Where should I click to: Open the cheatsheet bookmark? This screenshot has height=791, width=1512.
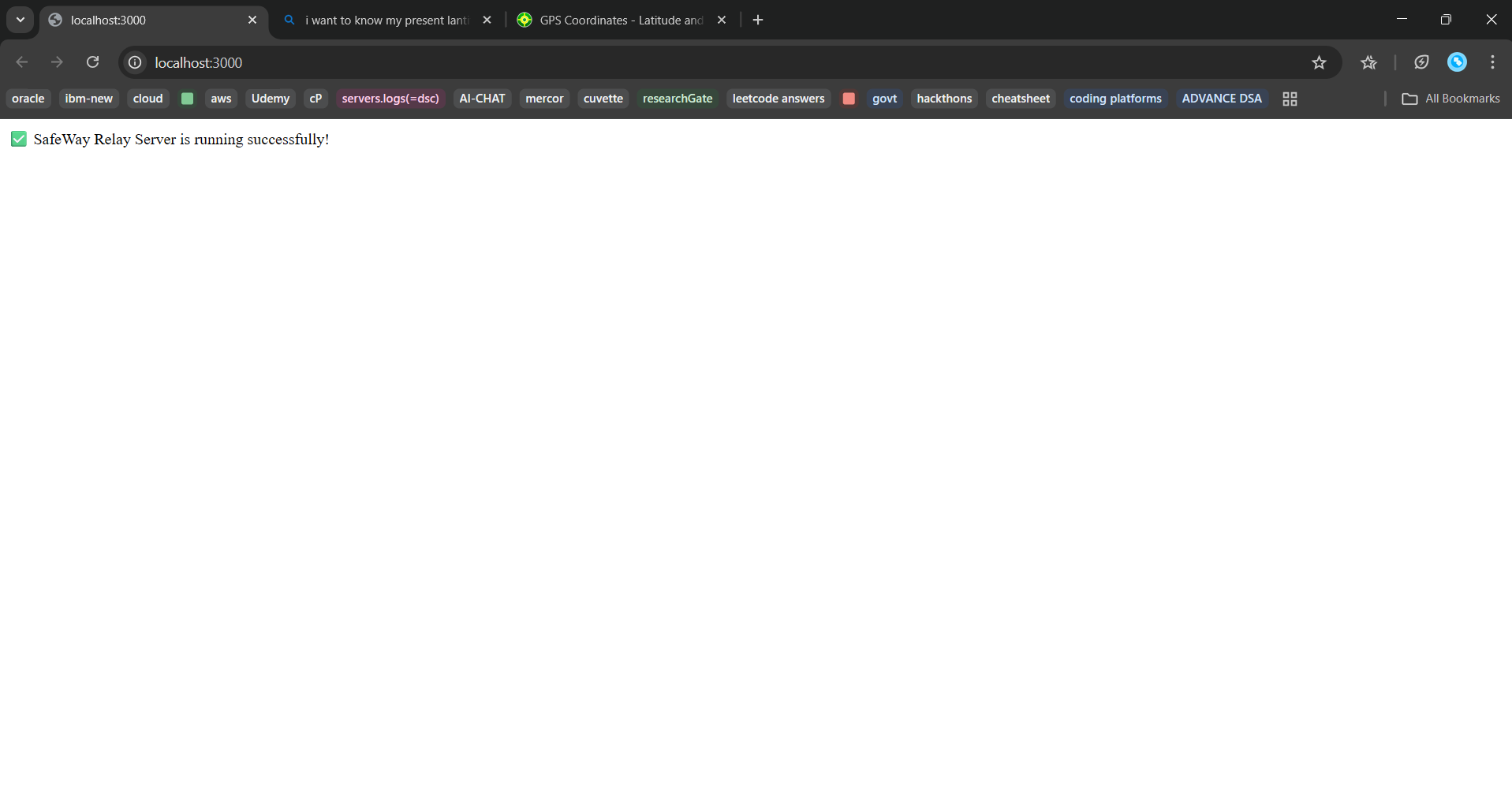point(1021,99)
